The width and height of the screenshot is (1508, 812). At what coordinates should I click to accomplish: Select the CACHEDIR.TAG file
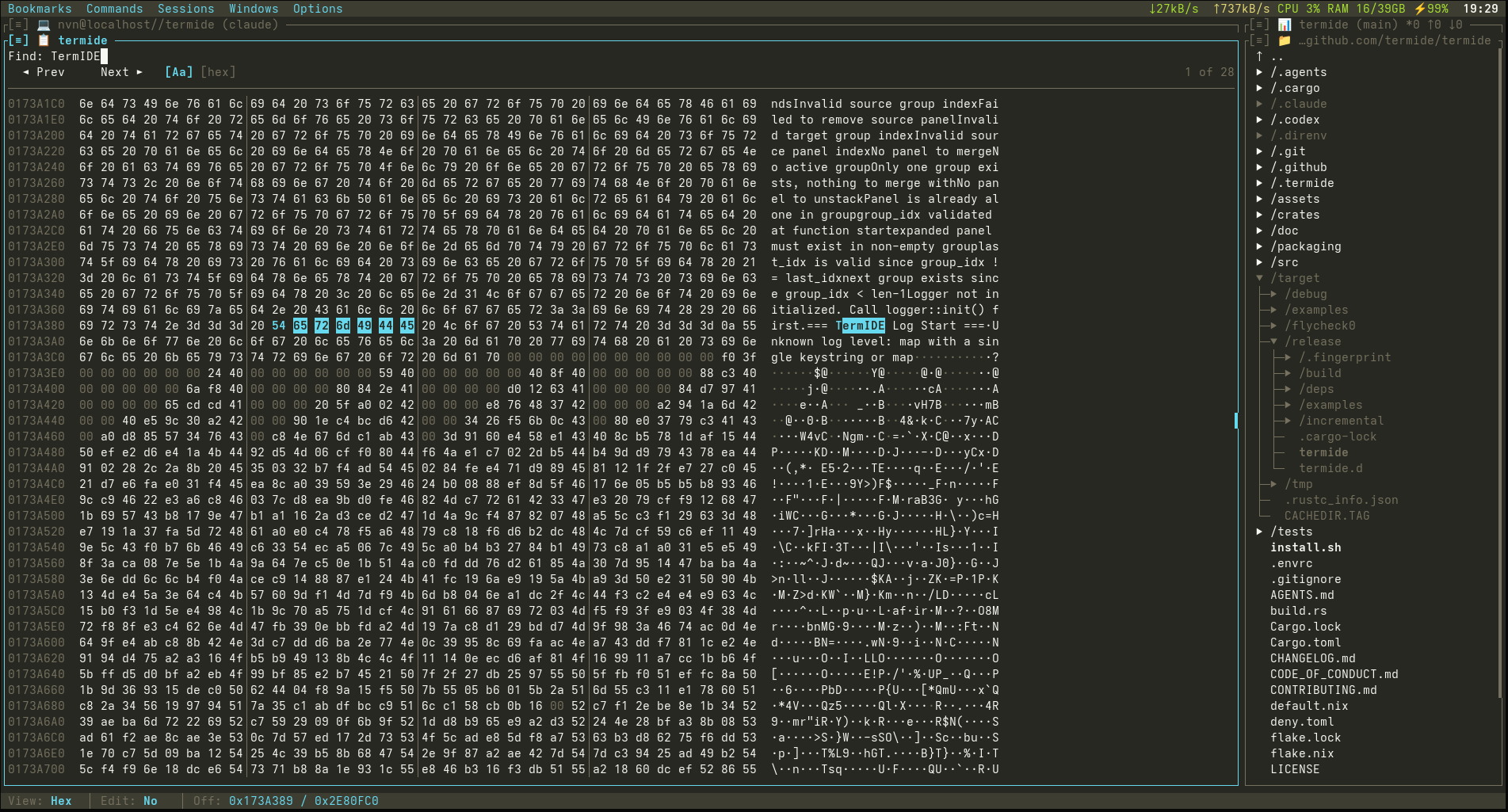click(1327, 516)
